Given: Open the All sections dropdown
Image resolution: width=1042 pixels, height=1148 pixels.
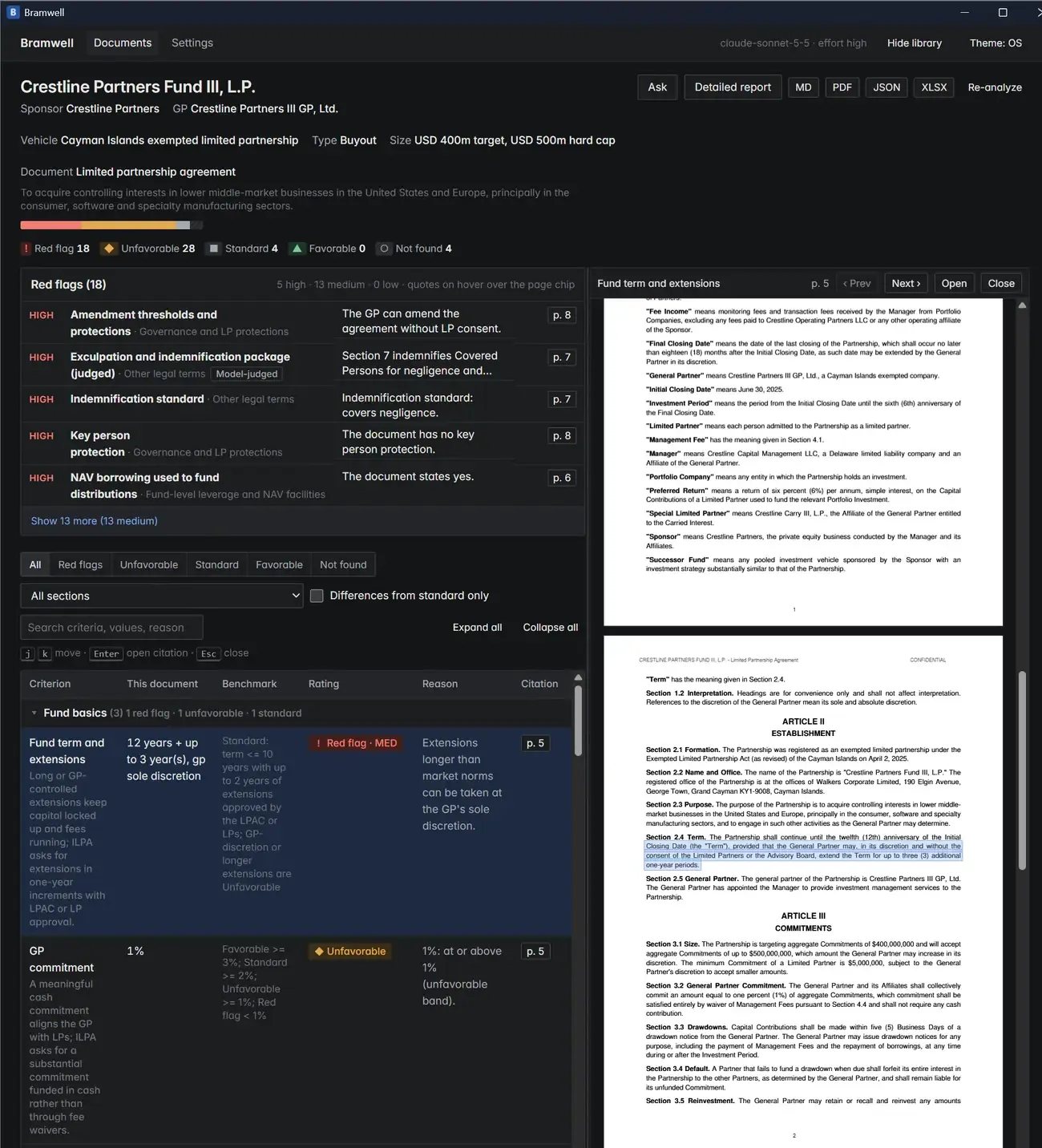Looking at the screenshot, I should pyautogui.click(x=162, y=596).
